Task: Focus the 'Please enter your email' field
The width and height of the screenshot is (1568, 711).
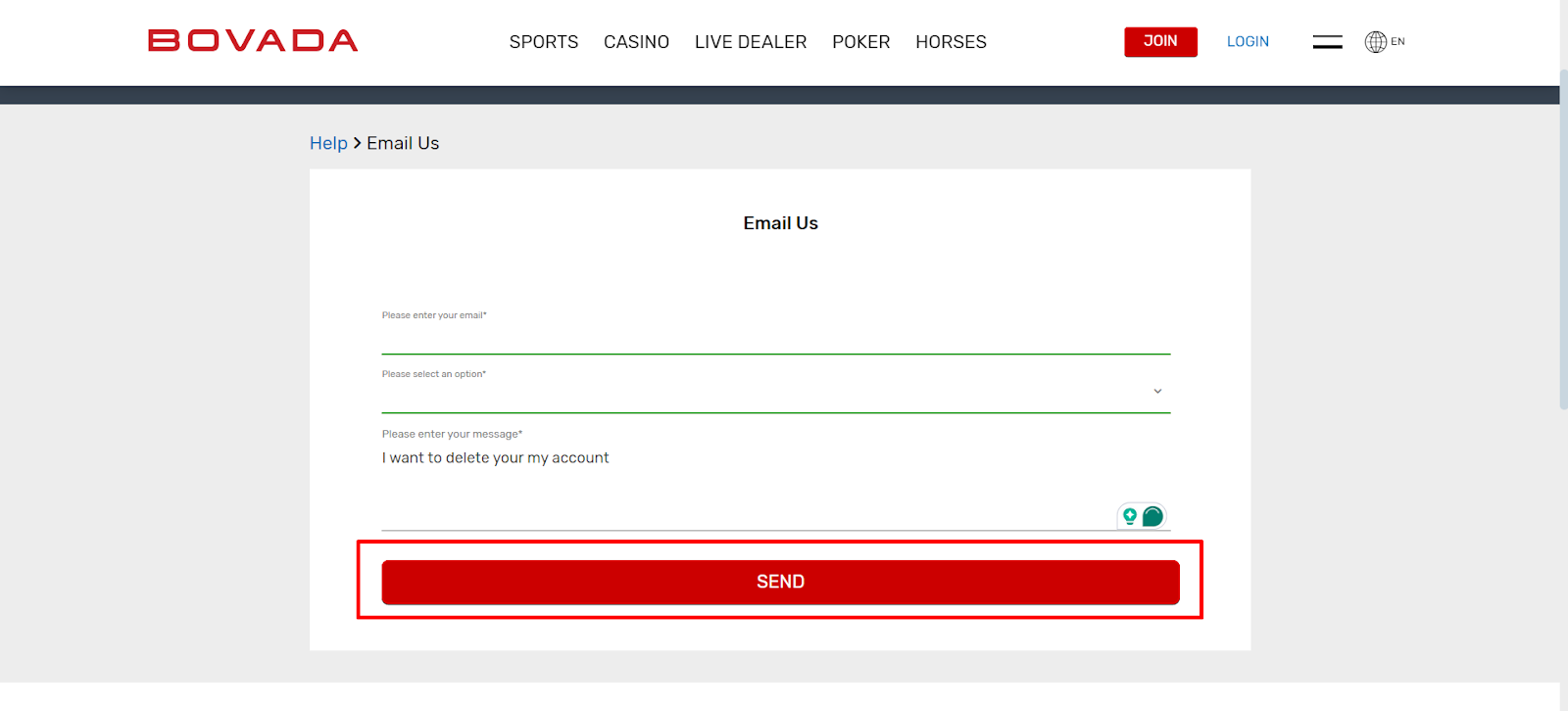Action: click(774, 337)
